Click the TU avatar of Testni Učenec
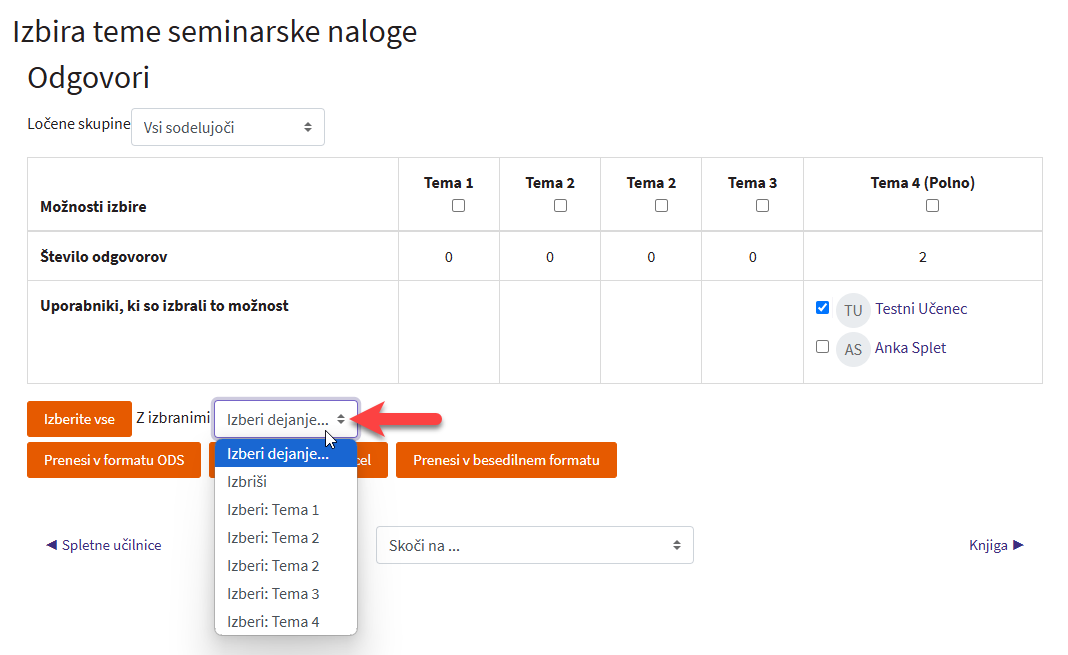The height and width of the screenshot is (655, 1068). pos(853,310)
